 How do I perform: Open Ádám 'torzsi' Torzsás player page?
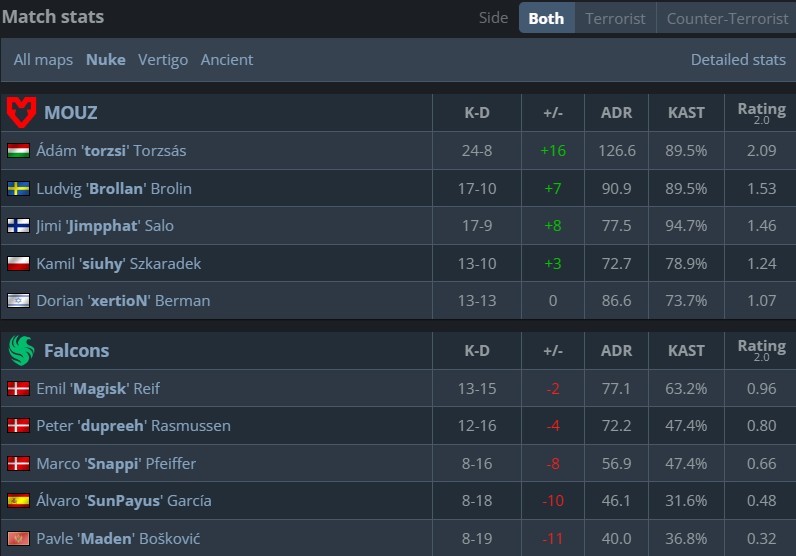click(x=111, y=151)
